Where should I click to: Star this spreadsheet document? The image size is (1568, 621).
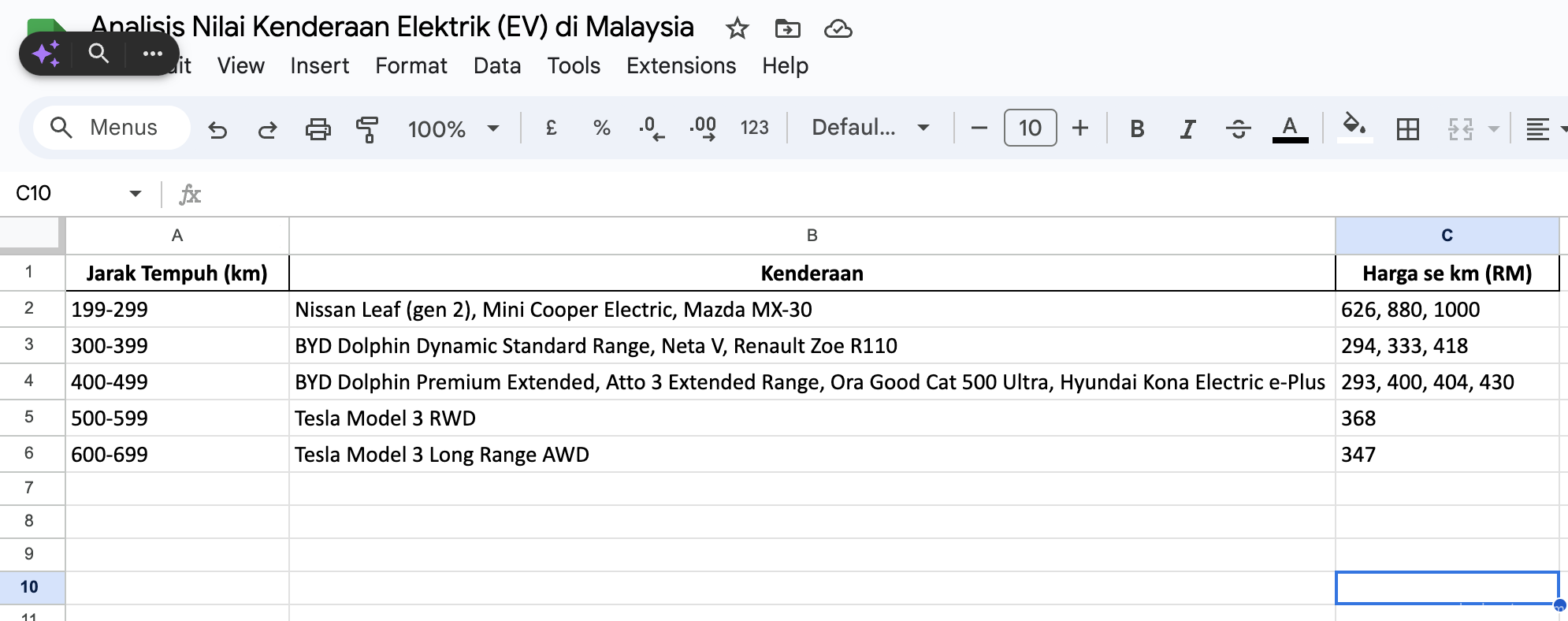(737, 29)
